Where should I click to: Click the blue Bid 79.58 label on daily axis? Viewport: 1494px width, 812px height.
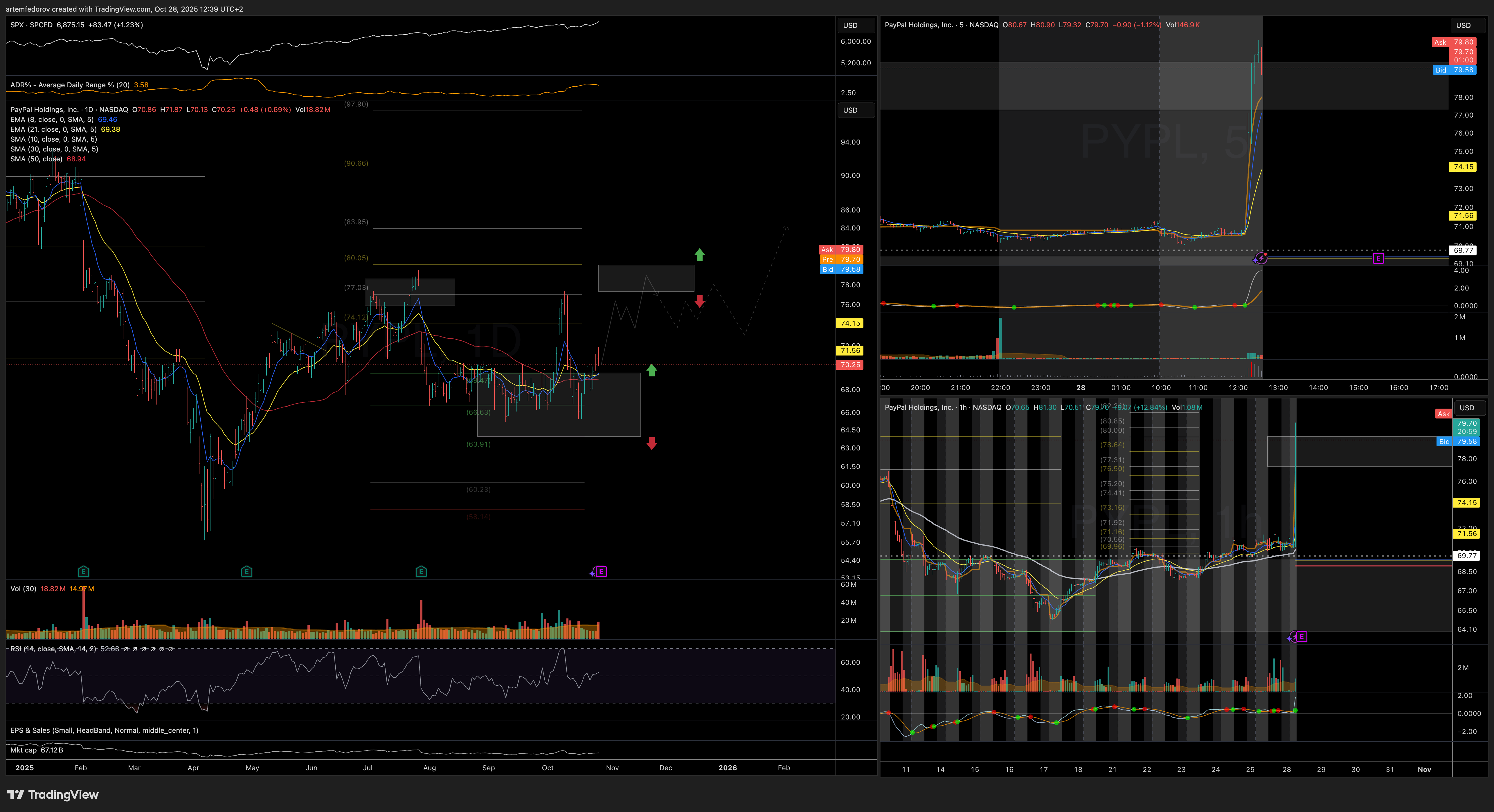[x=841, y=269]
